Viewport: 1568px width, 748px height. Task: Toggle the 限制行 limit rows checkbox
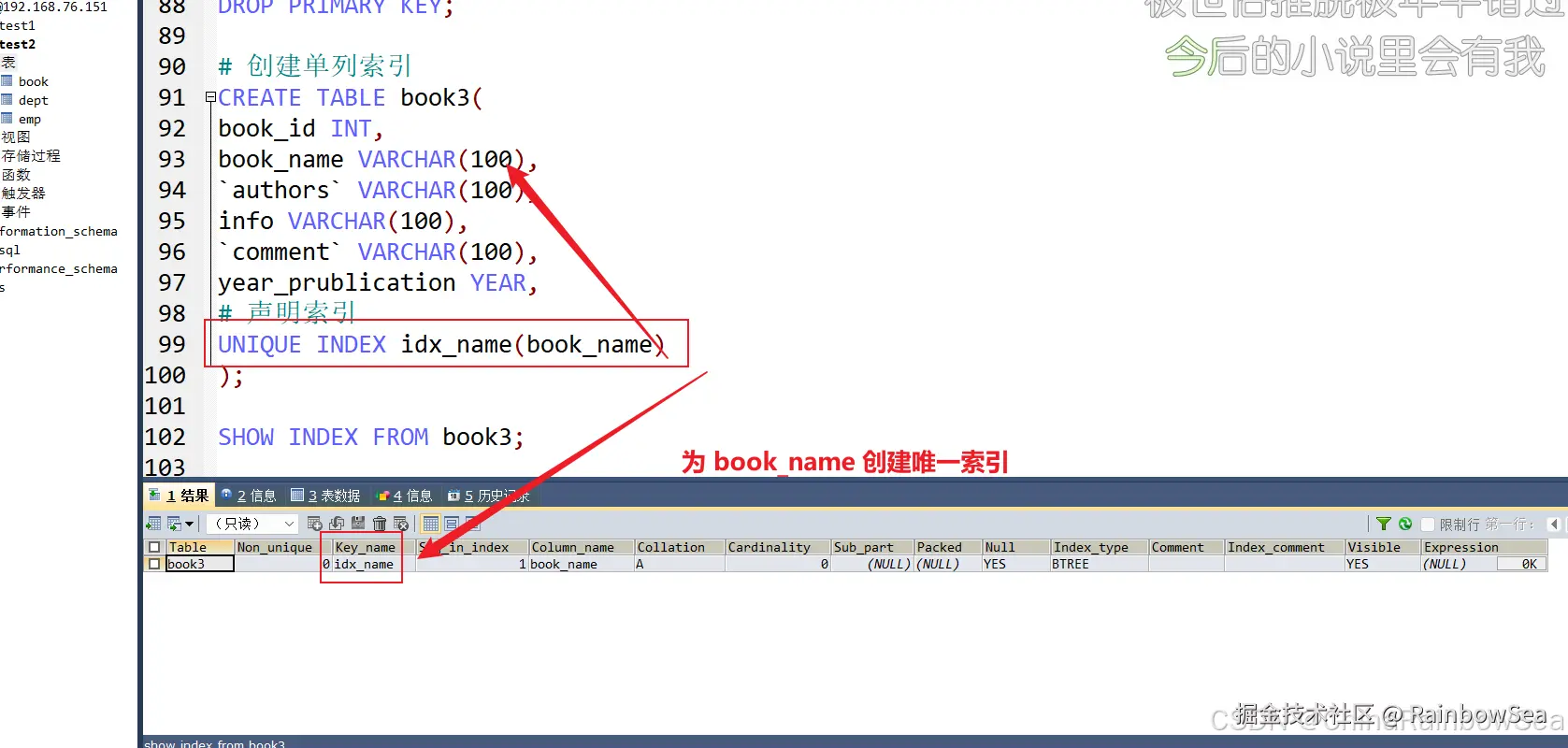pos(1428,525)
